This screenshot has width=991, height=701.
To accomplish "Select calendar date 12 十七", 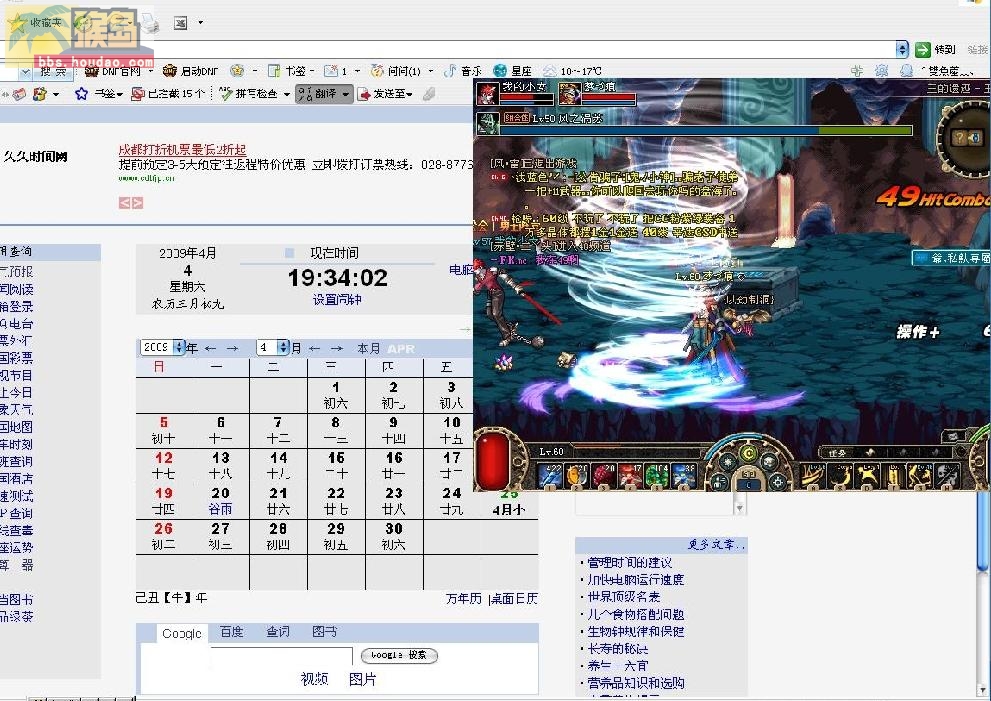I will [x=164, y=465].
